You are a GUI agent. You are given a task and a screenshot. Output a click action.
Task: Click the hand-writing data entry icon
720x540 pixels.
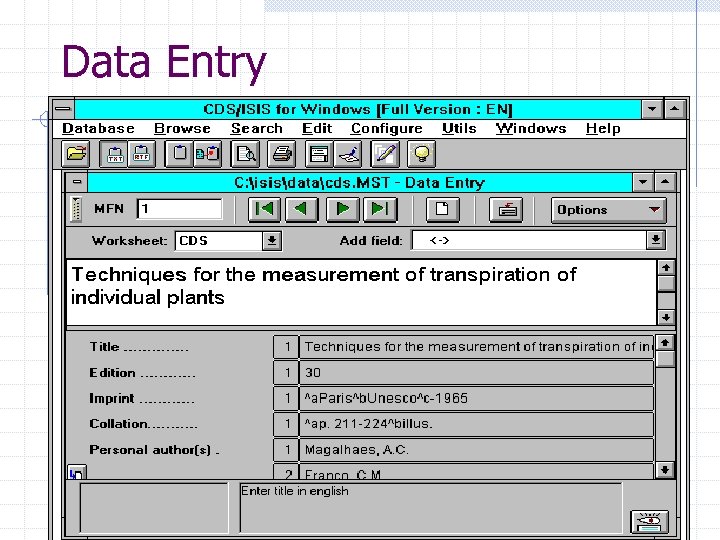348,153
